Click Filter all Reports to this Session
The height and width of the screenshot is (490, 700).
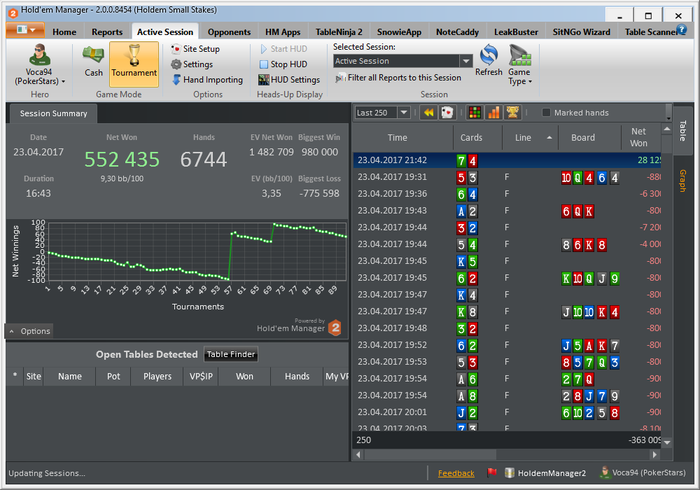coord(398,78)
